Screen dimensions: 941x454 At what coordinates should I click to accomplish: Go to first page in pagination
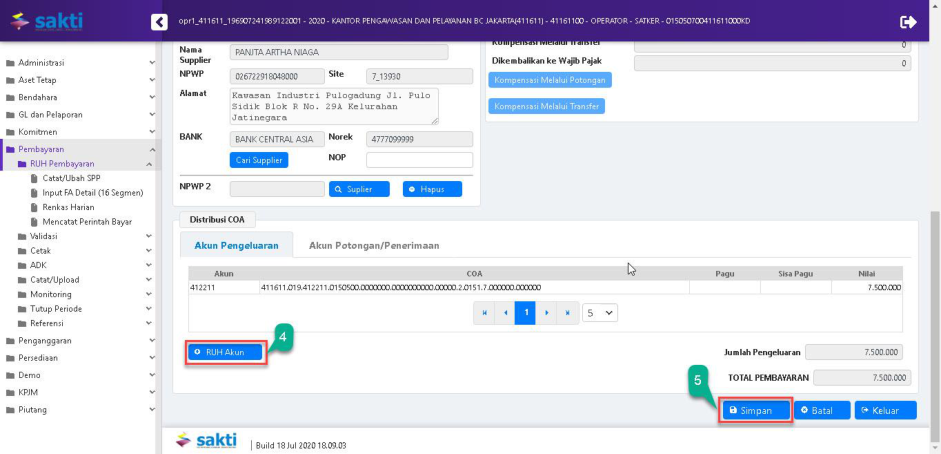pyautogui.click(x=486, y=313)
